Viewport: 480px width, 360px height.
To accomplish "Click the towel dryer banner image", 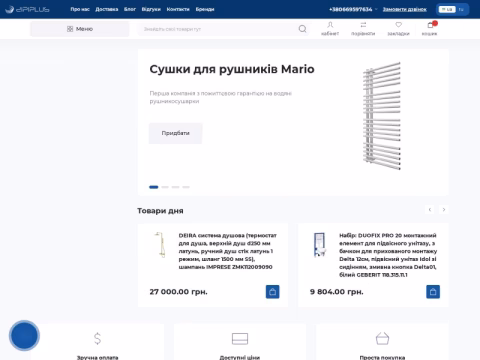I will click(382, 116).
